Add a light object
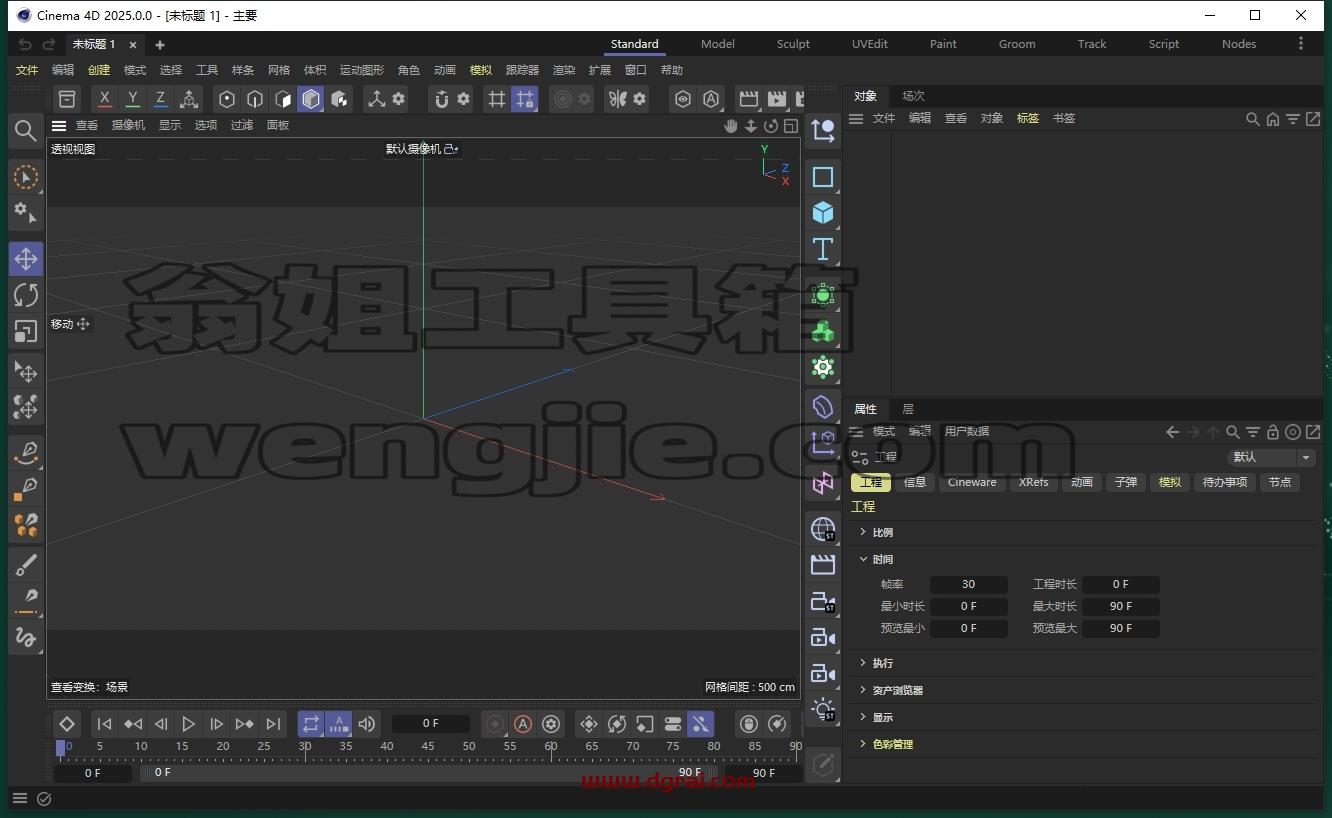This screenshot has width=1332, height=818. [823, 710]
